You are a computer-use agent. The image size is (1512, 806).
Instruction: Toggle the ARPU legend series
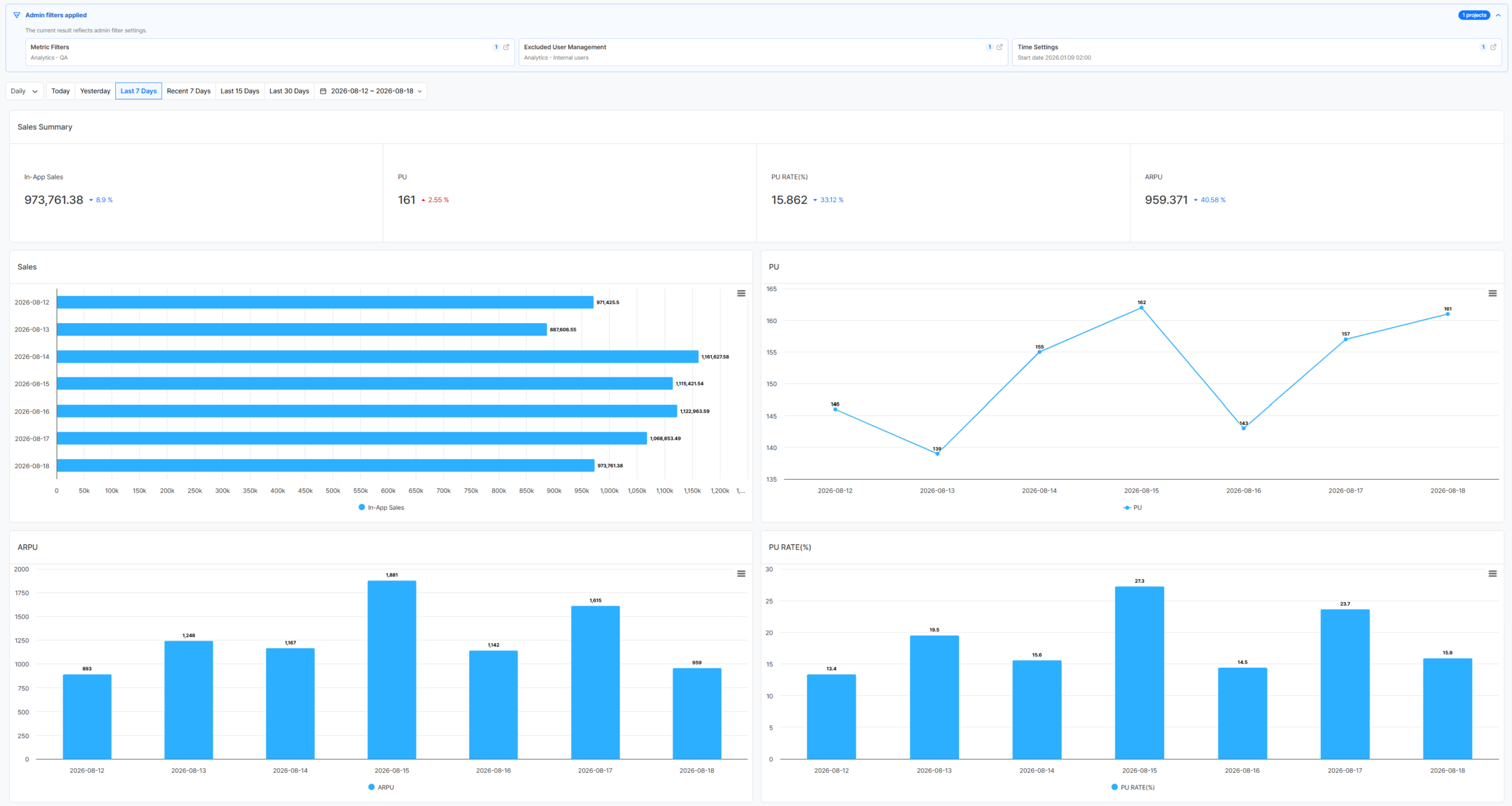tap(381, 788)
